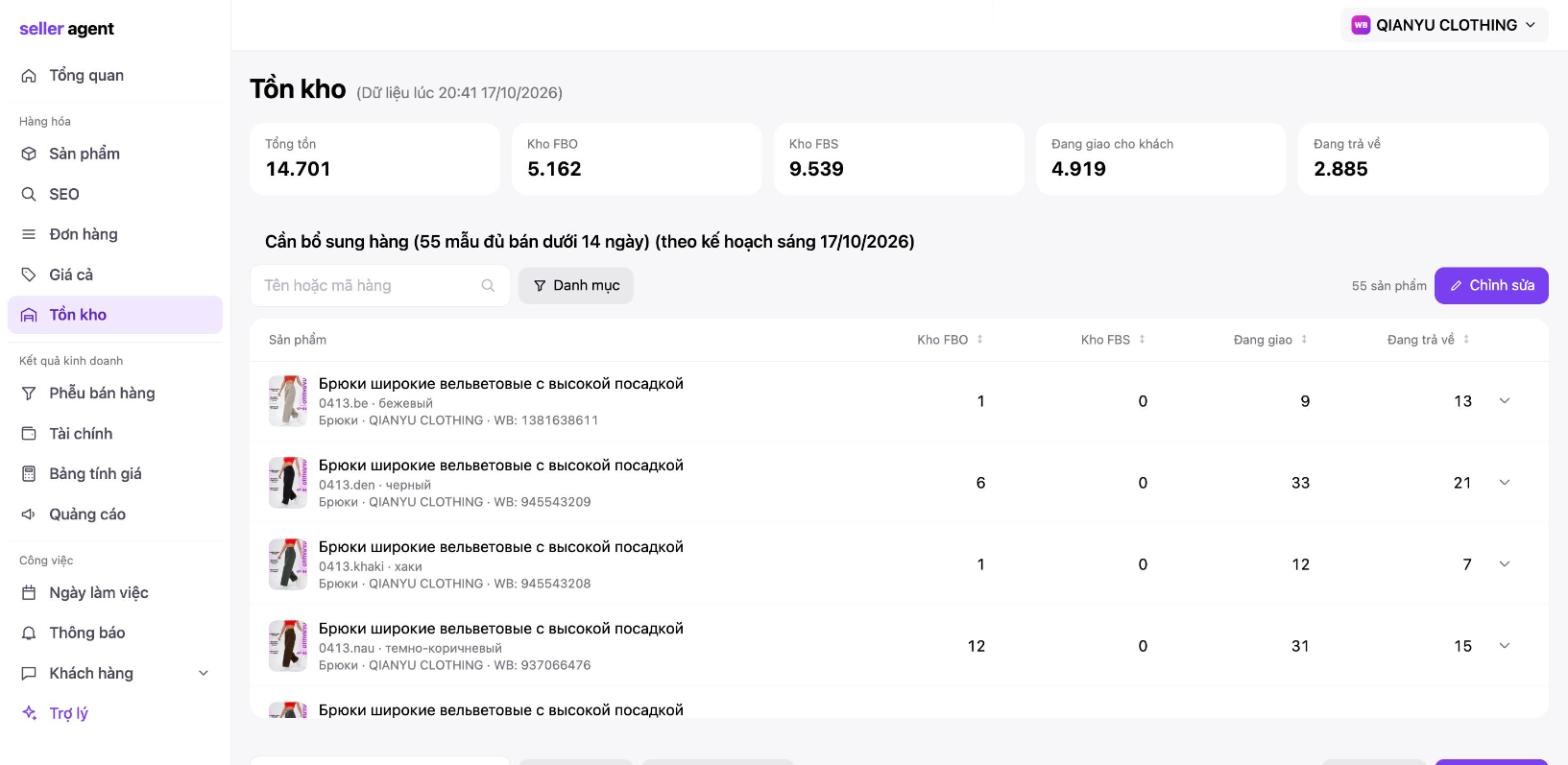Click the WB store badge icon
The image size is (1568, 765).
[x=1360, y=25]
